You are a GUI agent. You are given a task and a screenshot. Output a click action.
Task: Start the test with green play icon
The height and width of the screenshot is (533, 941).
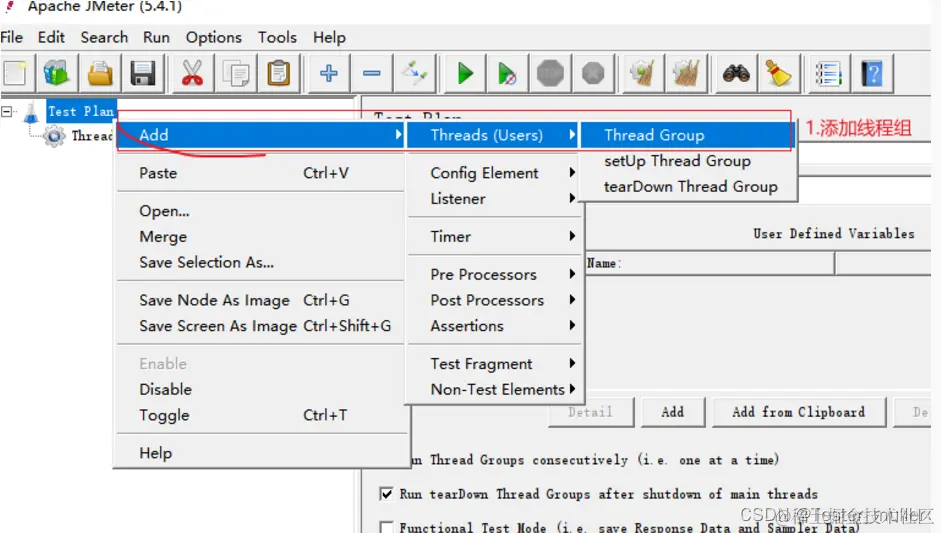click(x=464, y=73)
